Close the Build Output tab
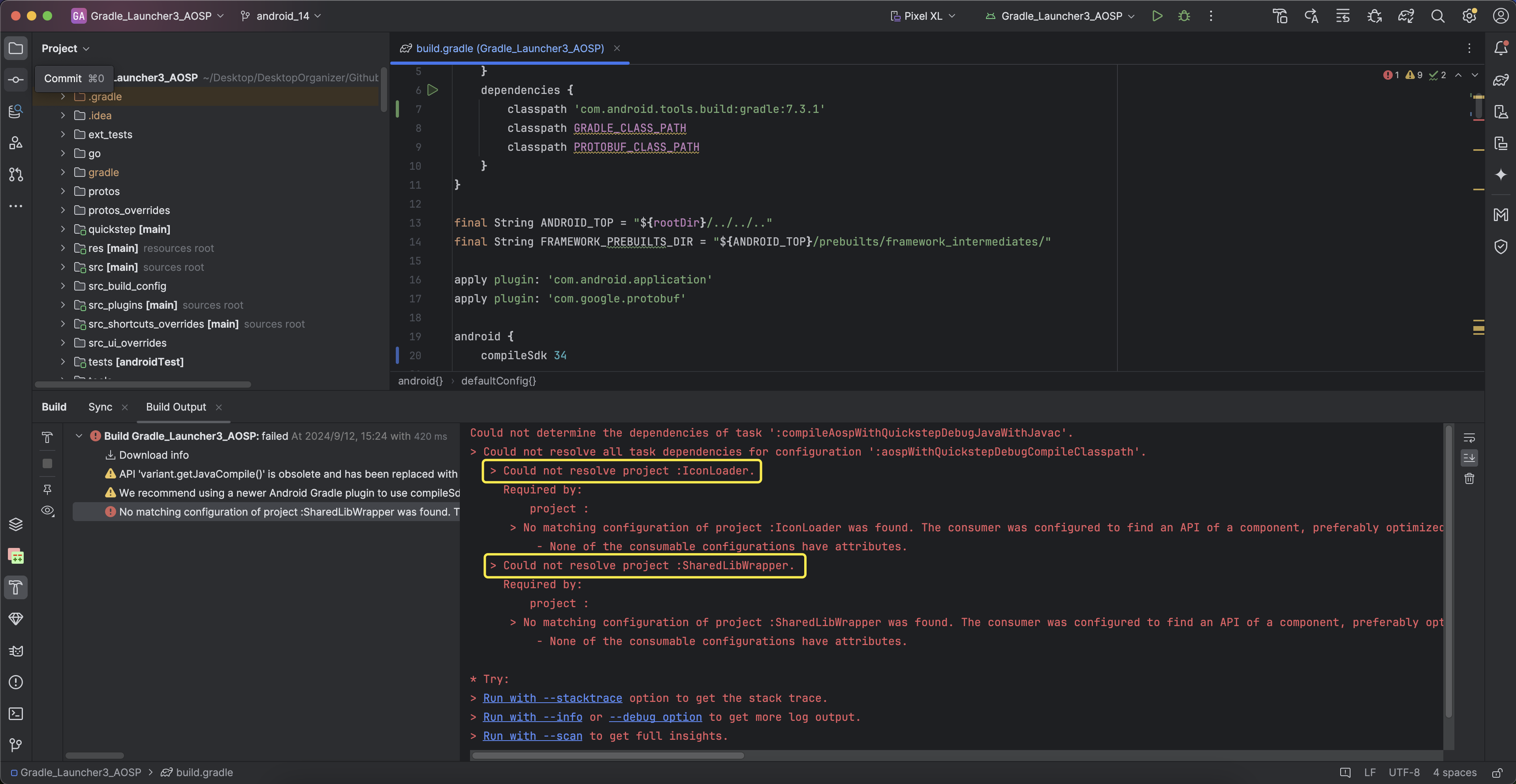The width and height of the screenshot is (1516, 784). [x=219, y=407]
